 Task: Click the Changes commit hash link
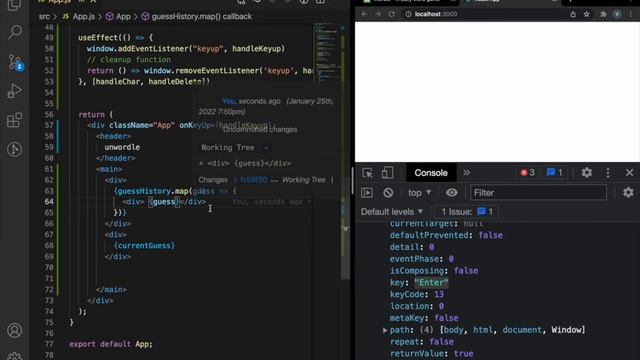pos(253,180)
